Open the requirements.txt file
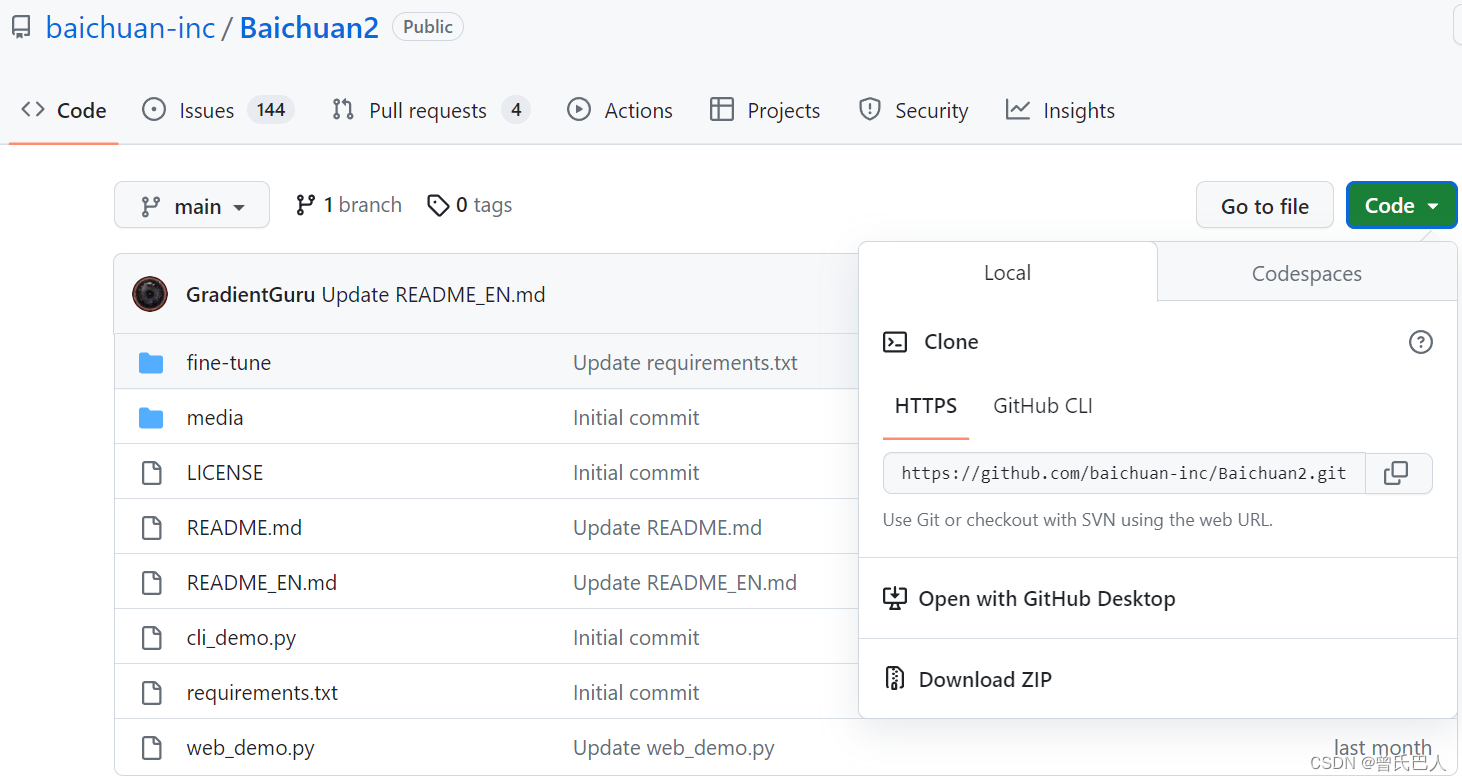Image resolution: width=1462 pixels, height=781 pixels. tap(262, 692)
